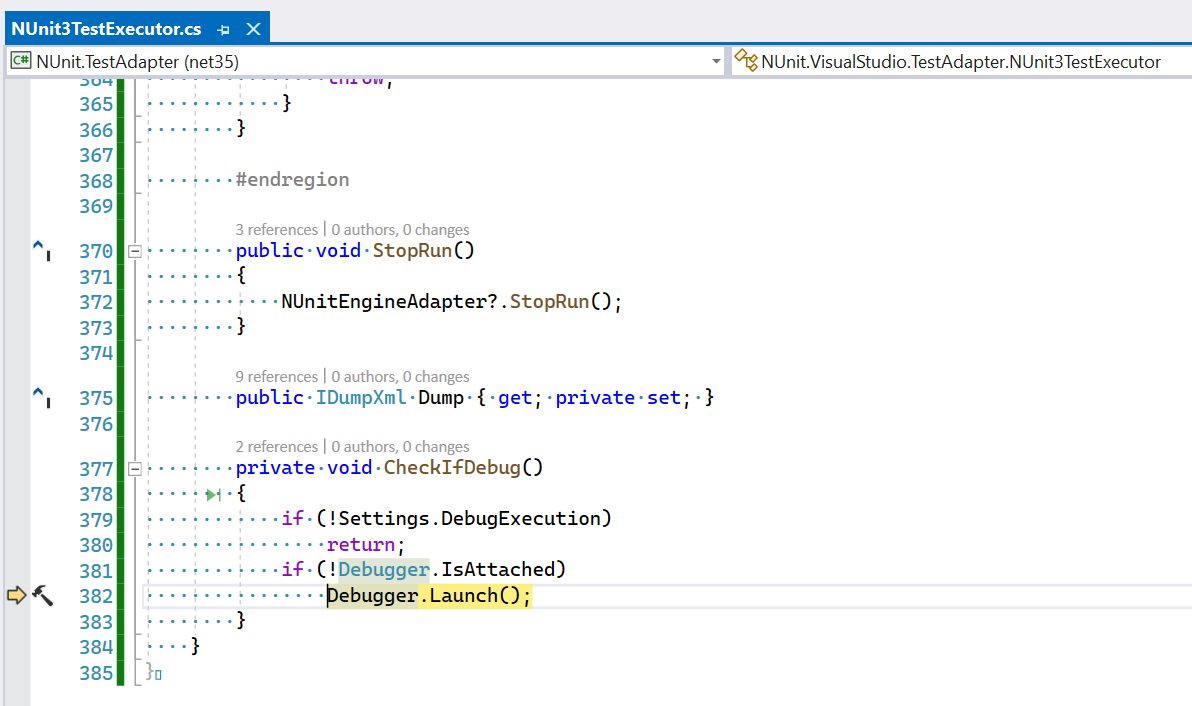Open the NUnit.TestAdapter (net35) project dropdown
This screenshot has height=706, width=1192.
tap(715, 62)
